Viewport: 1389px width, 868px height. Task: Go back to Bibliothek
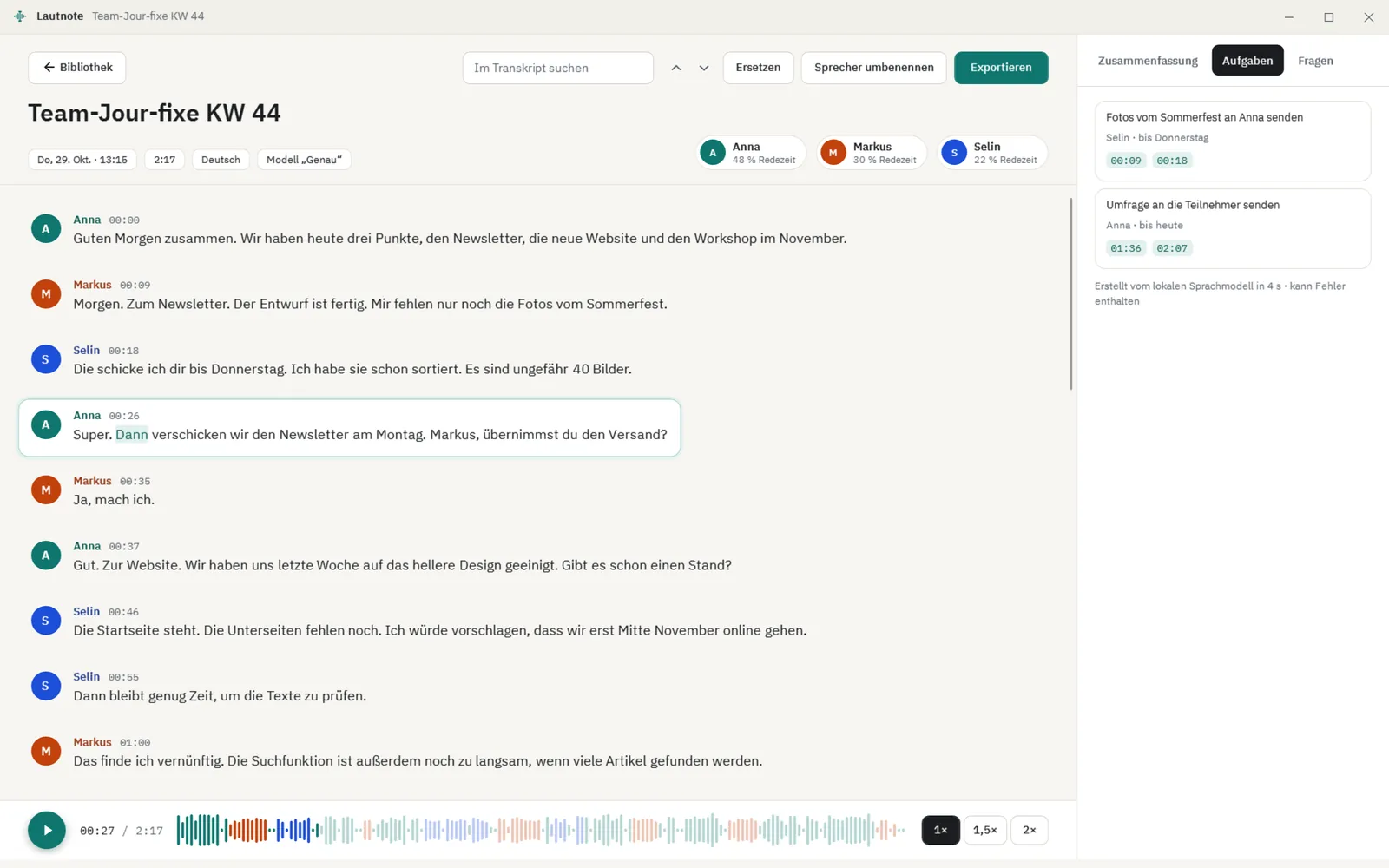77,68
